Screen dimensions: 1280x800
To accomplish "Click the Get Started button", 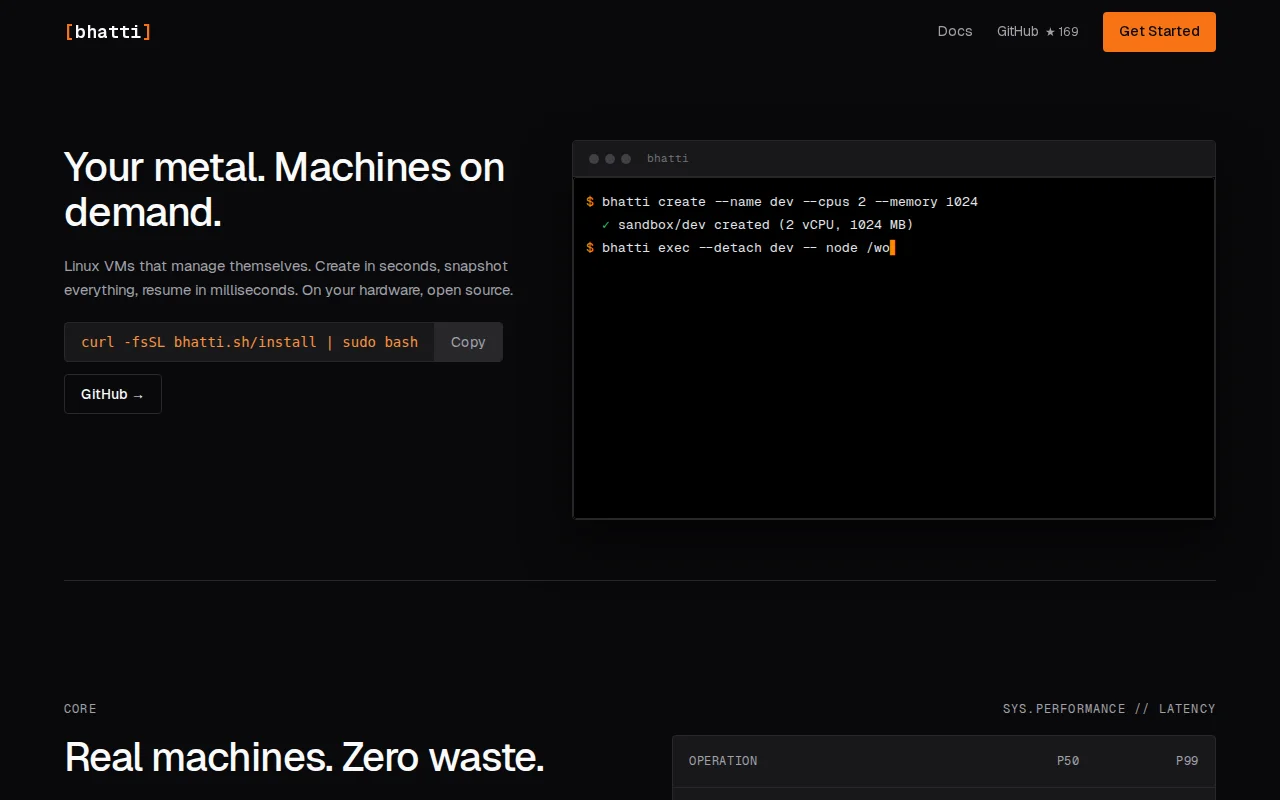I will pos(1159,32).
